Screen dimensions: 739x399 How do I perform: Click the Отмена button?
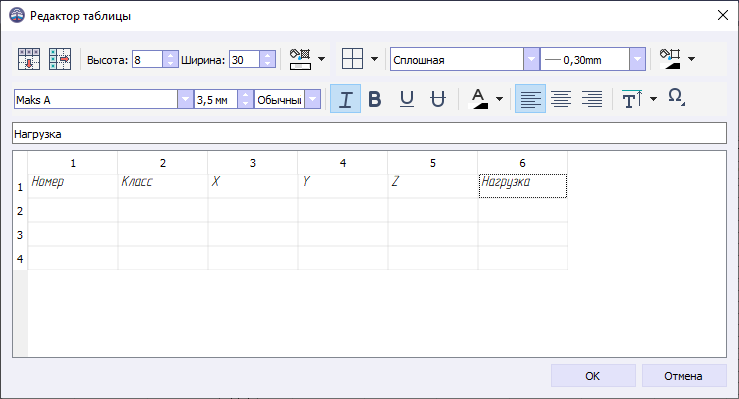point(684,376)
